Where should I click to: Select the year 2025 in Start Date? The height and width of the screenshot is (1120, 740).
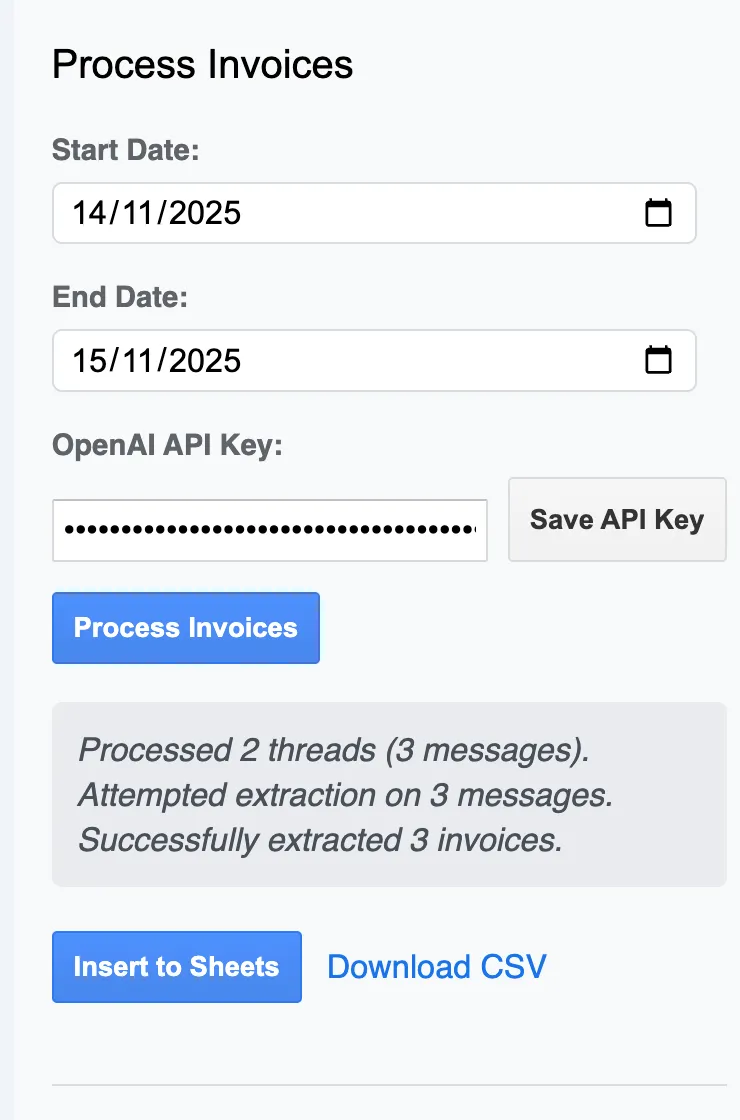(x=204, y=213)
